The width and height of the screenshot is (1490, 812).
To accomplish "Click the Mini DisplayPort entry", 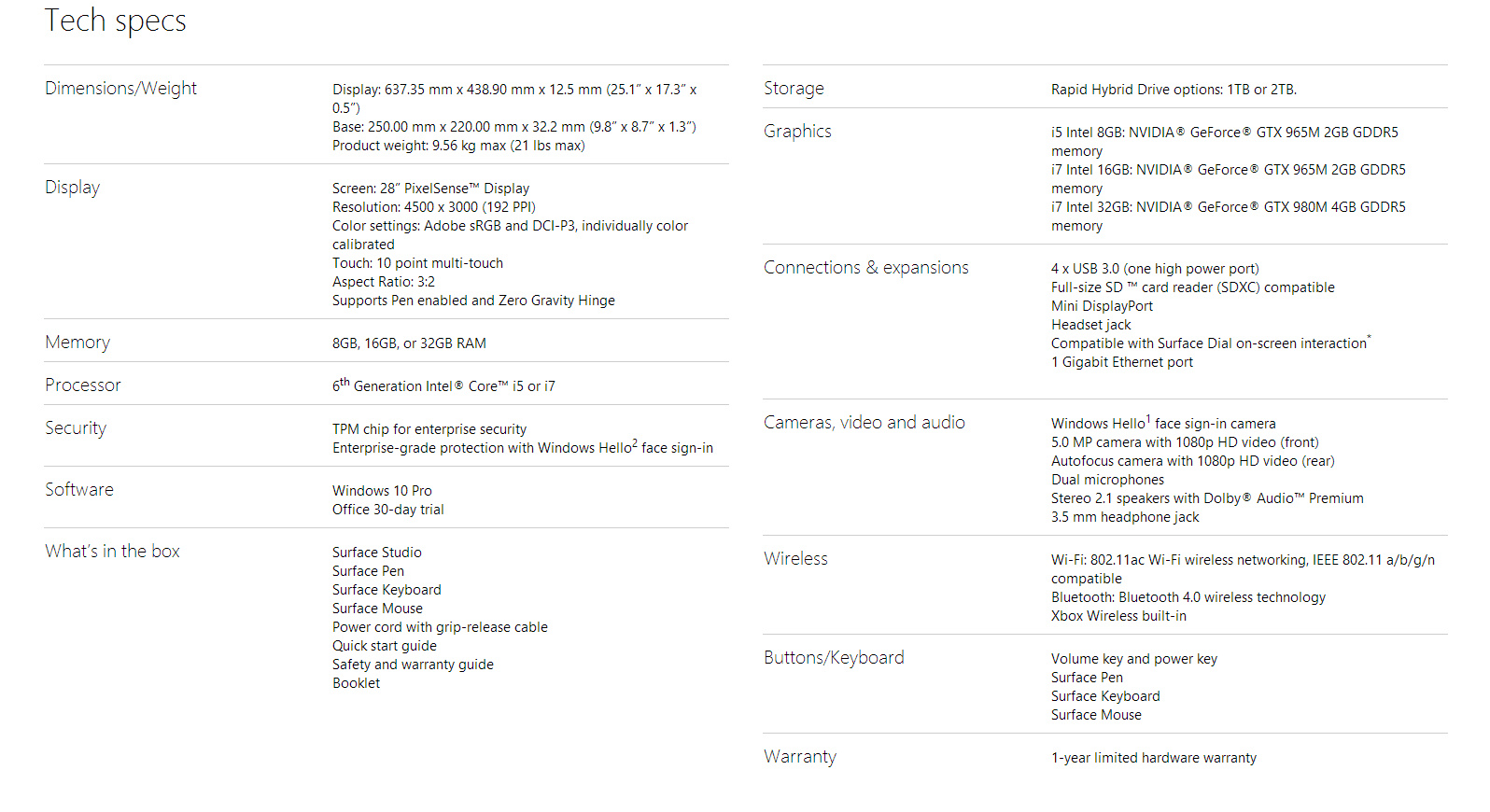I will (x=1102, y=306).
